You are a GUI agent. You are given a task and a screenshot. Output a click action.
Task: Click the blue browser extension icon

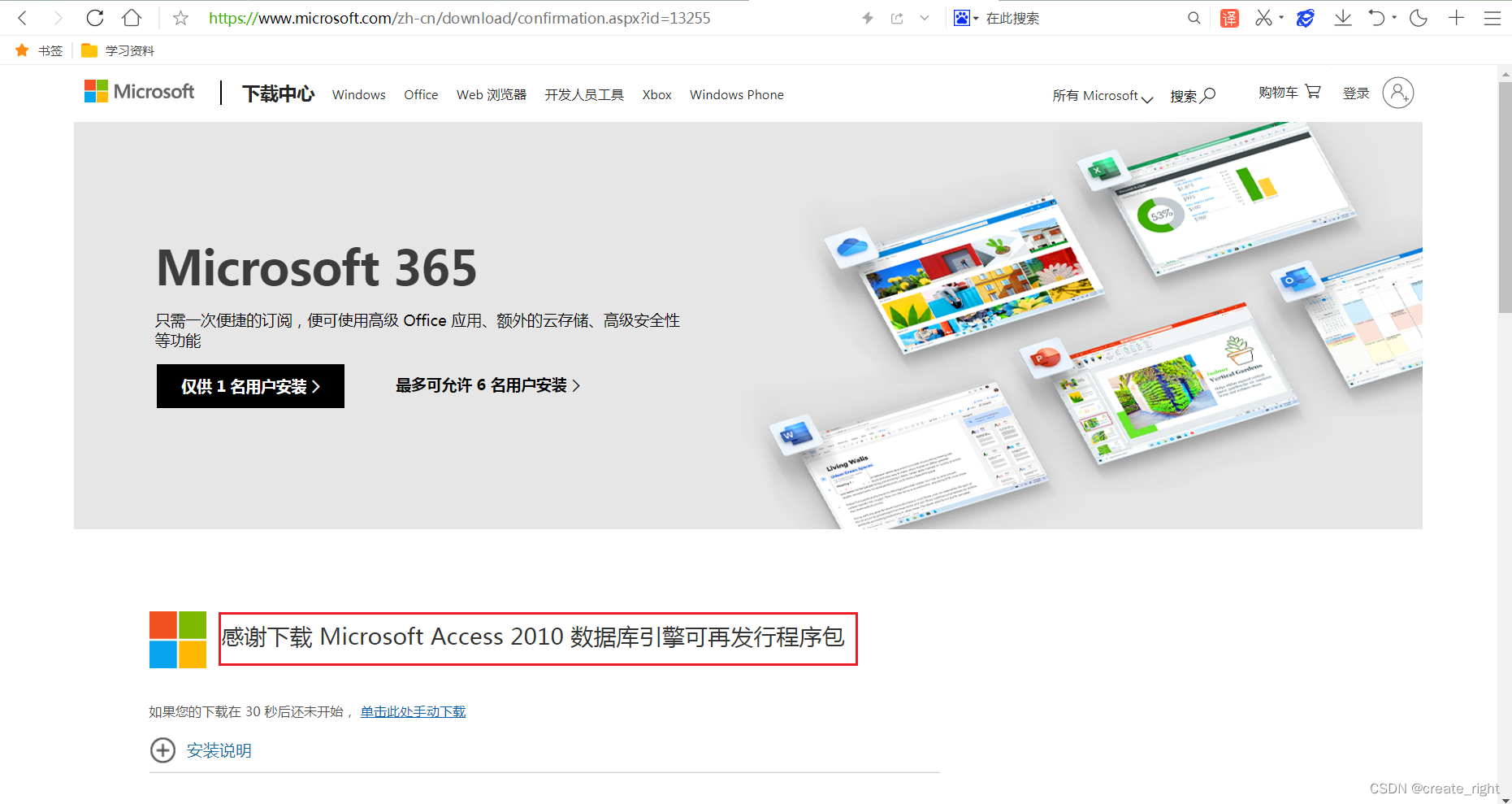tap(1306, 18)
